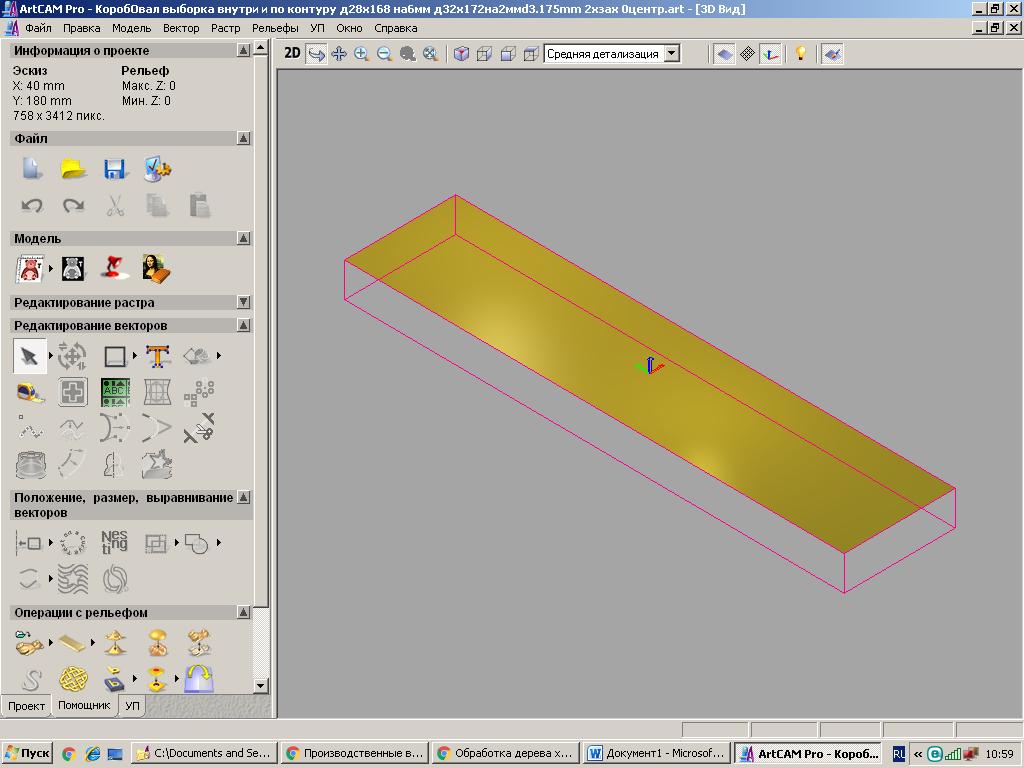
Task: Open the Рельефы menu
Action: (275, 28)
